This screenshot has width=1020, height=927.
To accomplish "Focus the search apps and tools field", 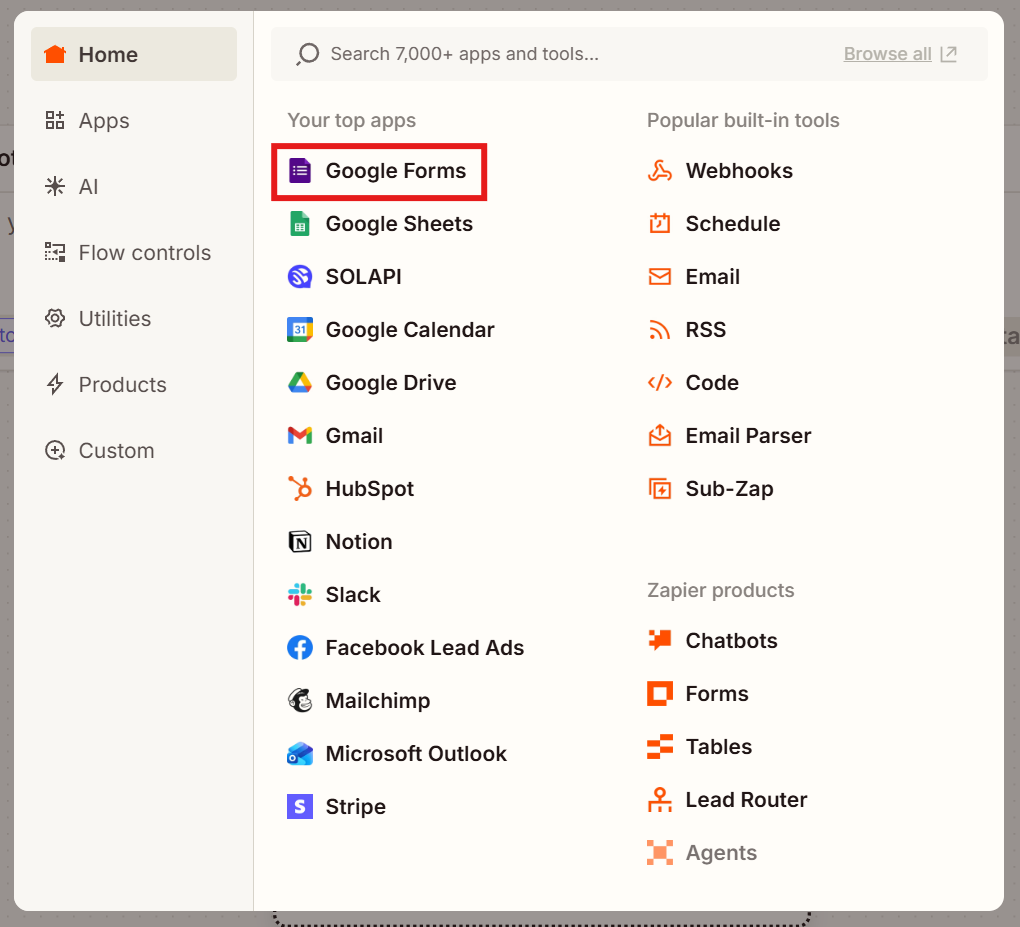I will tap(560, 54).
